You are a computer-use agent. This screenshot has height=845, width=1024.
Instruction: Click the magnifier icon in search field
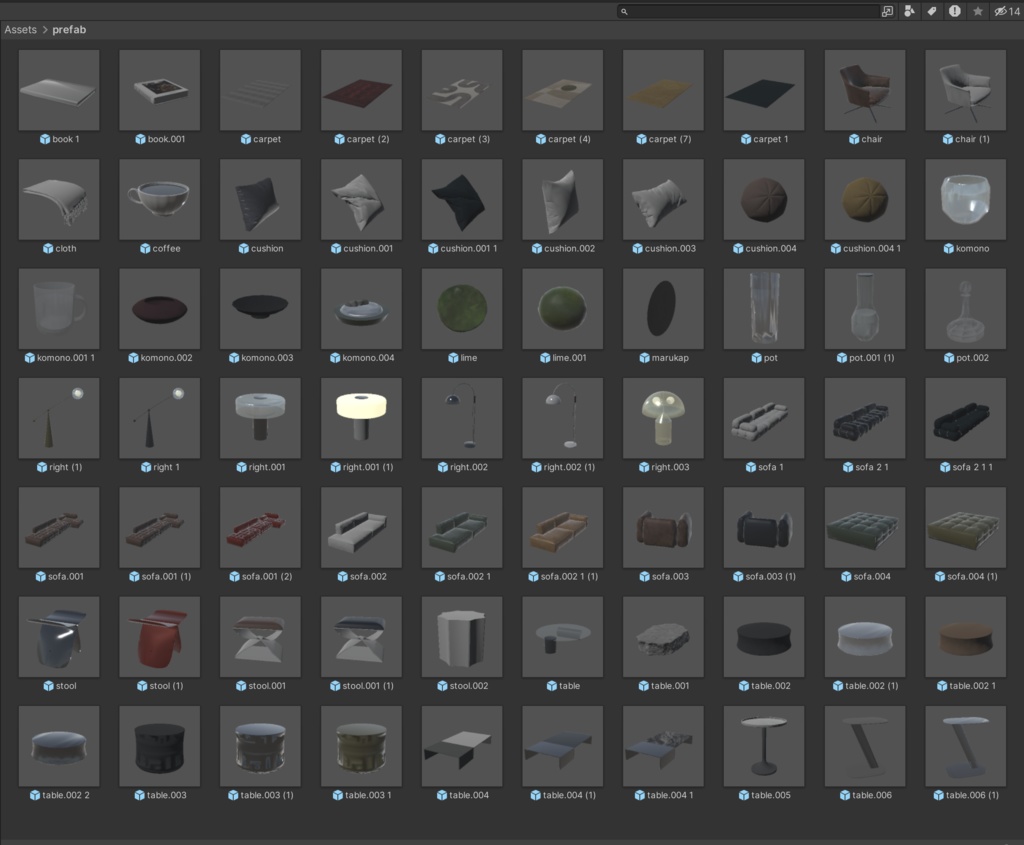[625, 11]
